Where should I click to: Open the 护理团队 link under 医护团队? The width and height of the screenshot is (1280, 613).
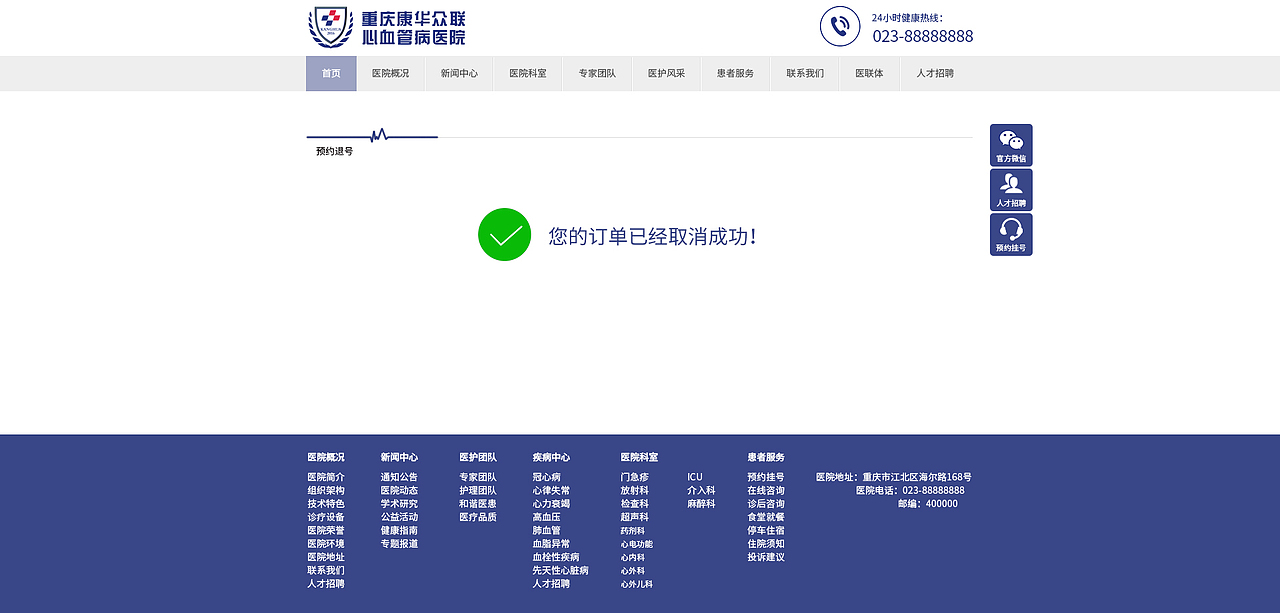point(476,489)
